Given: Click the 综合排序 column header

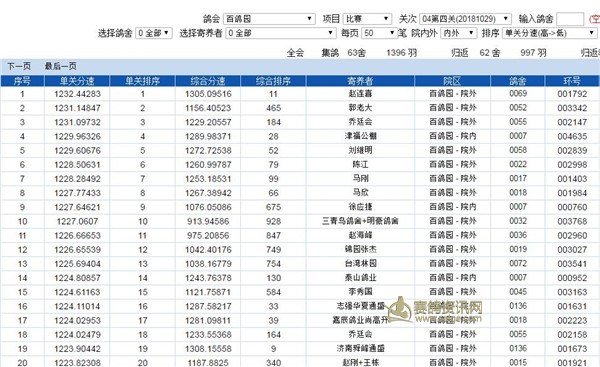Looking at the screenshot, I should (273, 81).
